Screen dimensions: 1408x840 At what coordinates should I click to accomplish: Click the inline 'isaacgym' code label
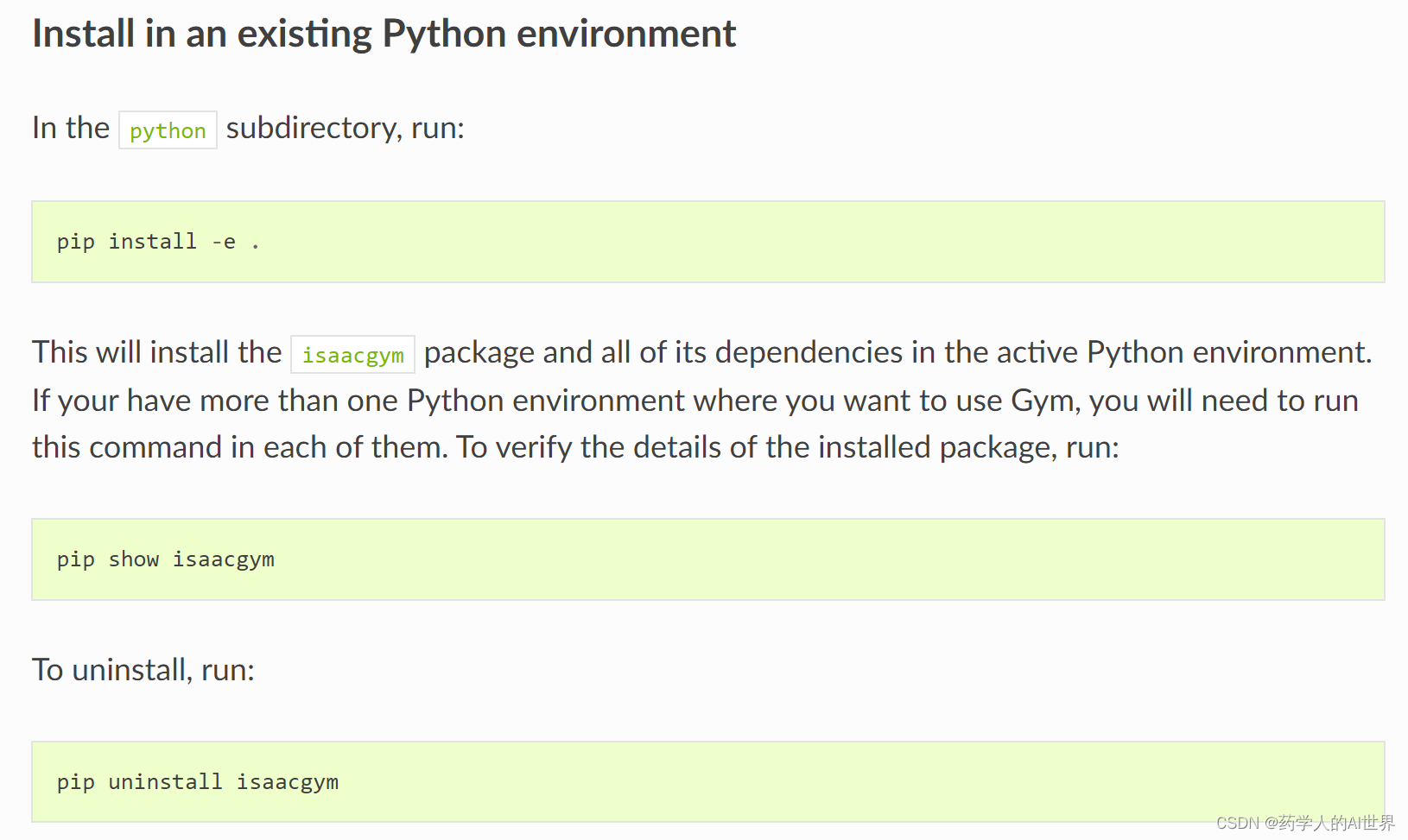(352, 355)
